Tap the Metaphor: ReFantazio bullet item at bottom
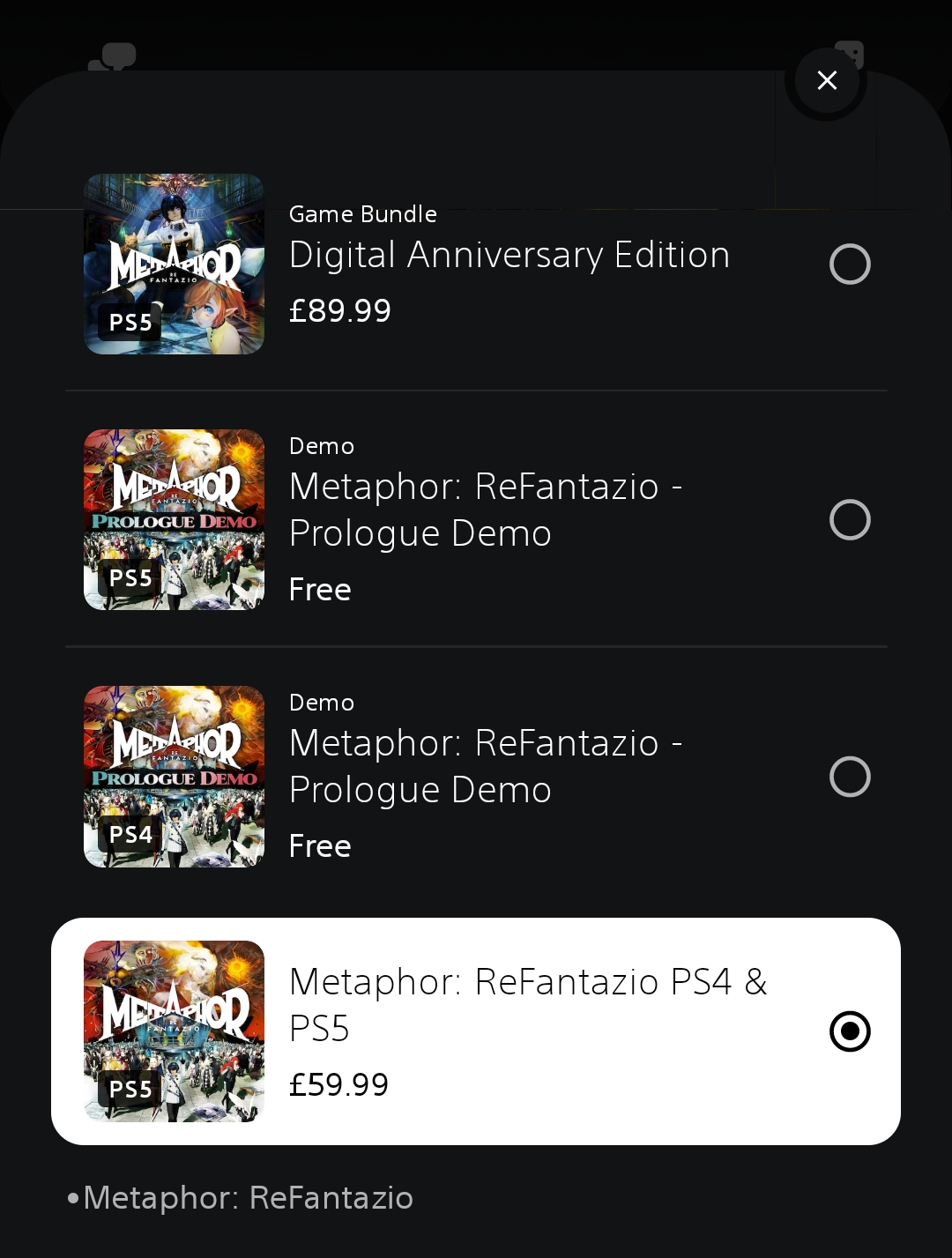 pyautogui.click(x=247, y=1197)
